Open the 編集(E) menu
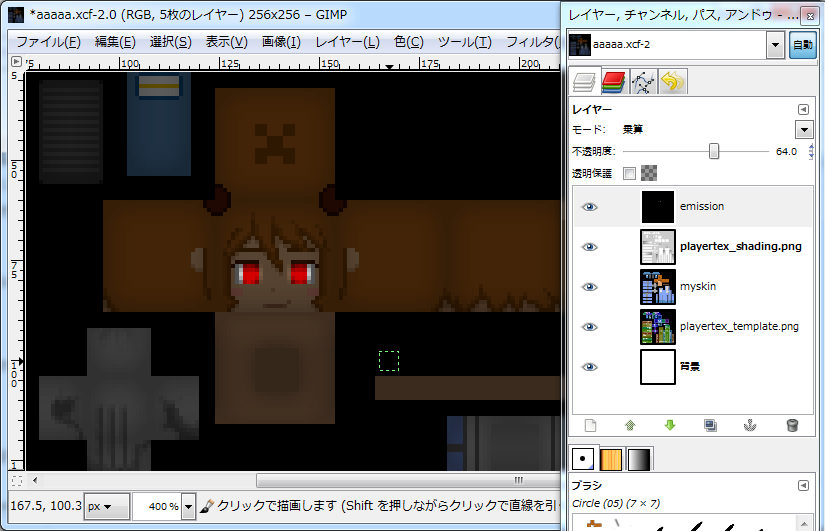Viewport: 825px width, 531px height. click(115, 42)
